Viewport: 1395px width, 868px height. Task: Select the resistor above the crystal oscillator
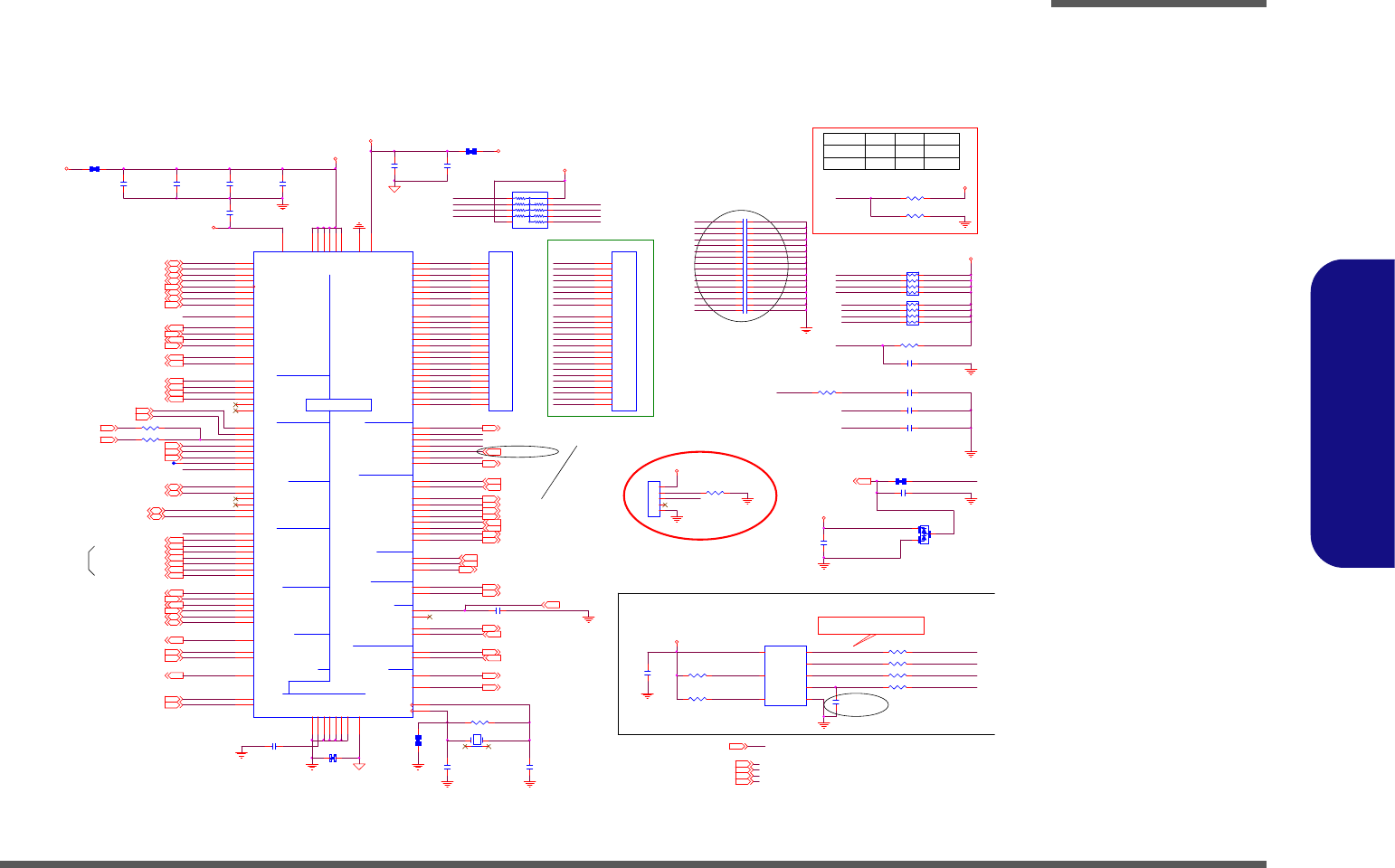point(480,722)
